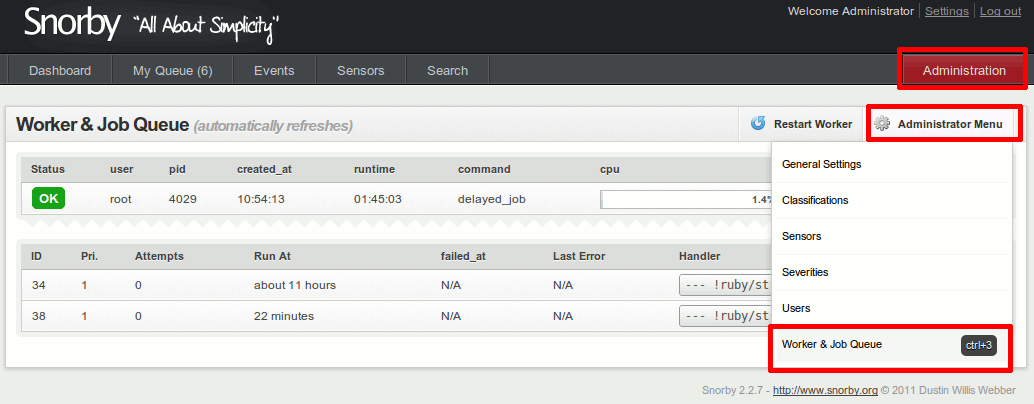Click the green OK status badge
This screenshot has height=404, width=1034.
[48, 199]
